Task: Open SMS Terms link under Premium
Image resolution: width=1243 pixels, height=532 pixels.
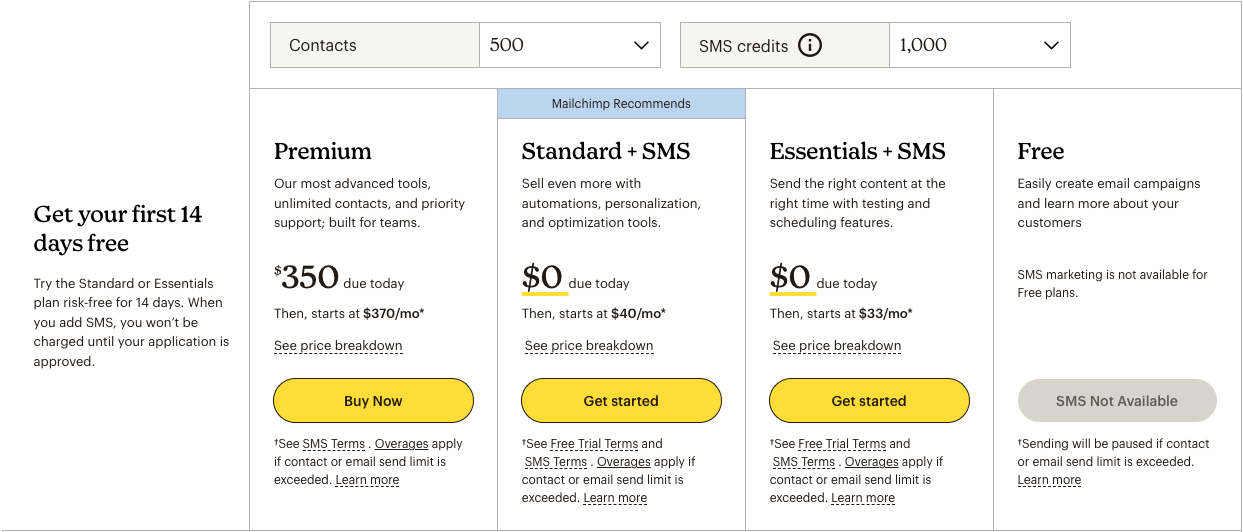Action: [x=334, y=444]
